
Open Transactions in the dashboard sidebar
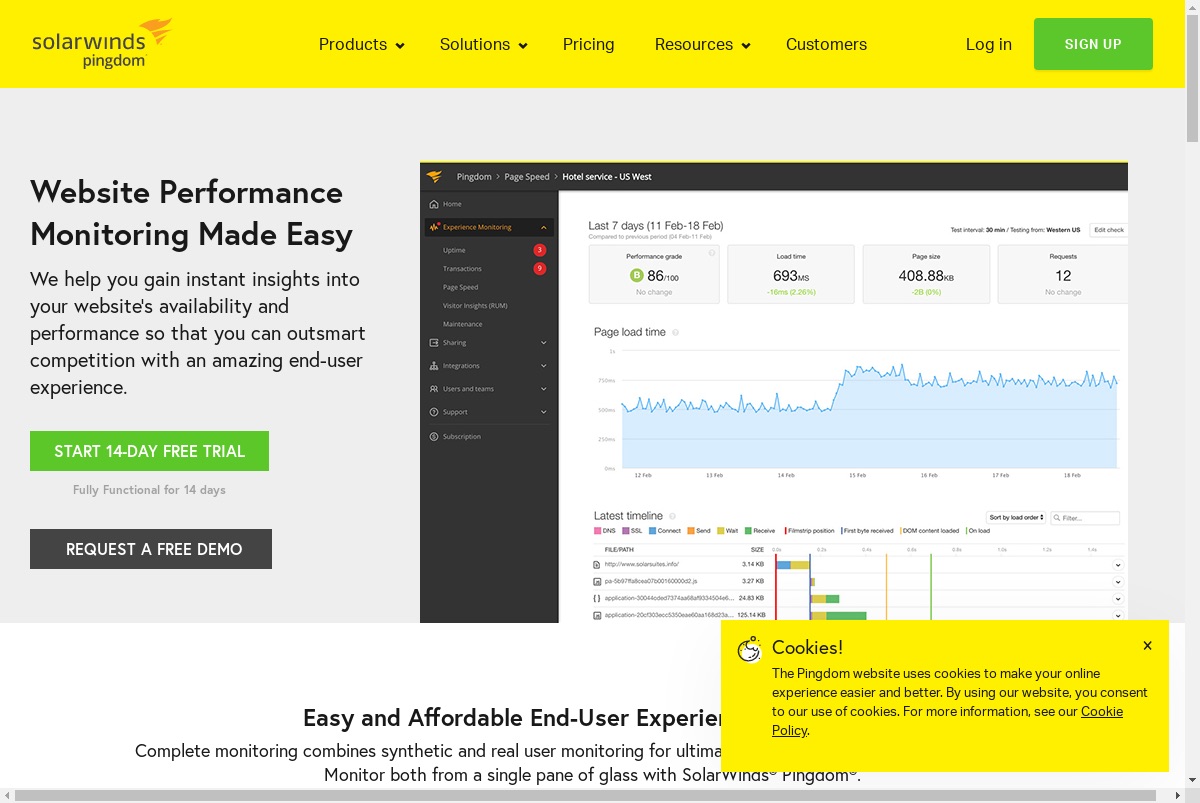tap(462, 268)
